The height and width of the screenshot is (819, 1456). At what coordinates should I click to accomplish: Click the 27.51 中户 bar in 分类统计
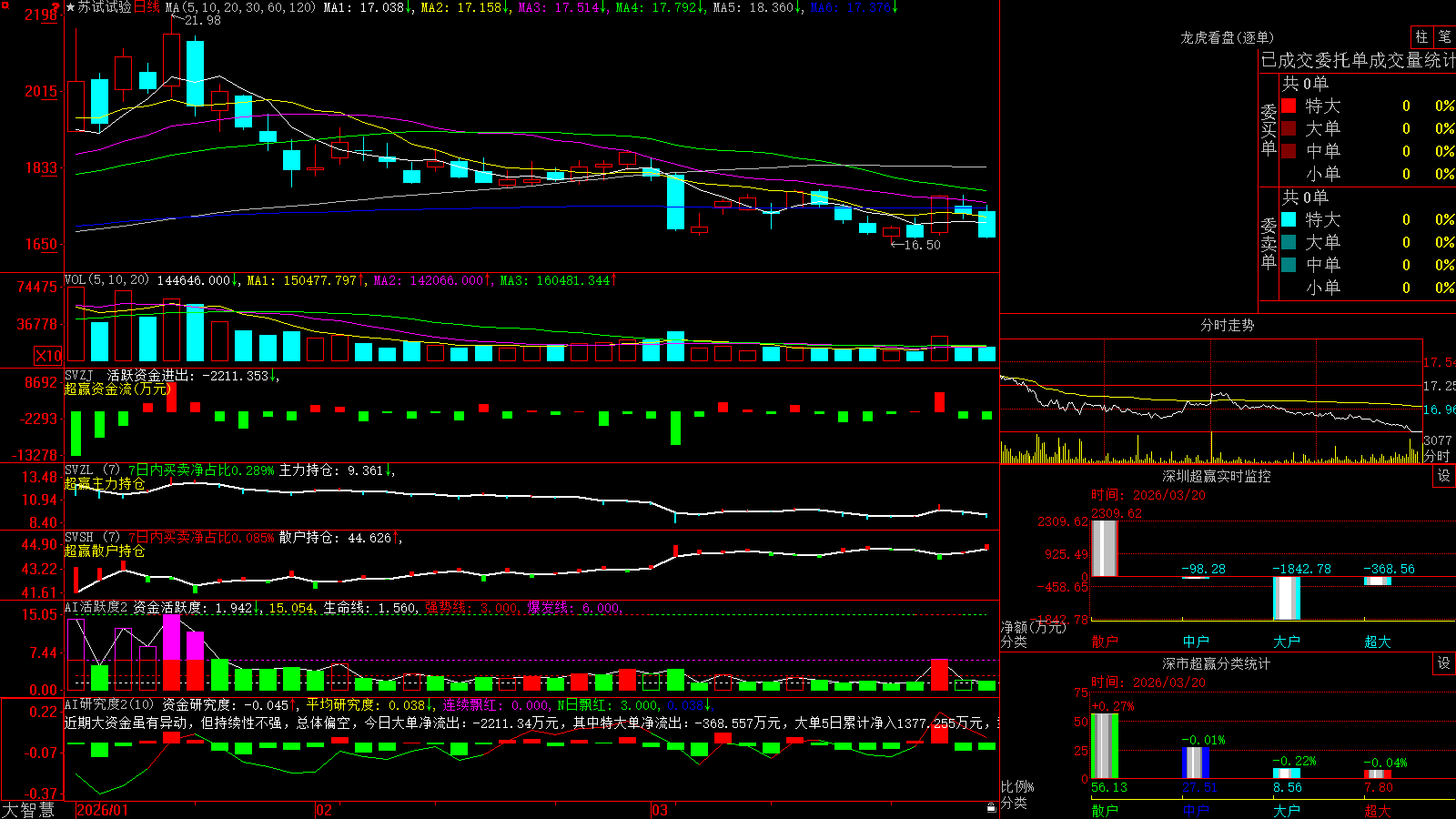click(x=1195, y=763)
